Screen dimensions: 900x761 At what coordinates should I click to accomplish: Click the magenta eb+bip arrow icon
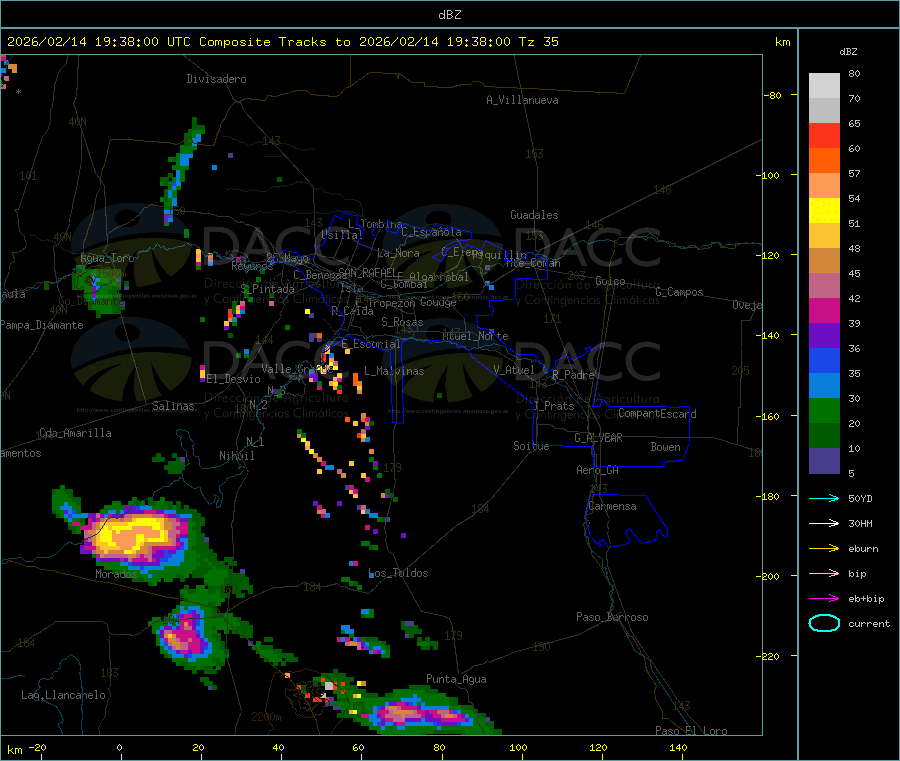[824, 598]
